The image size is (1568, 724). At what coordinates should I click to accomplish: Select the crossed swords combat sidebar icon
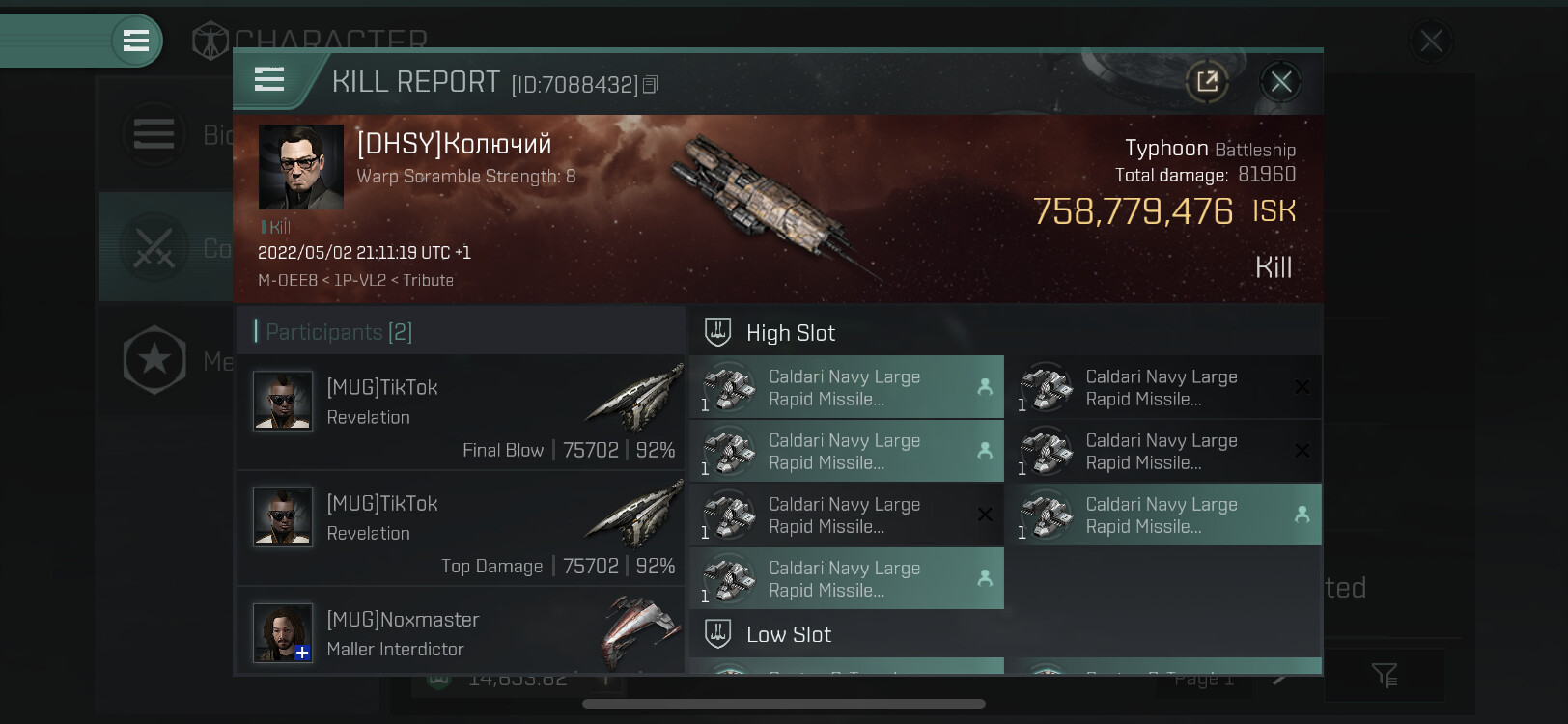click(x=154, y=246)
